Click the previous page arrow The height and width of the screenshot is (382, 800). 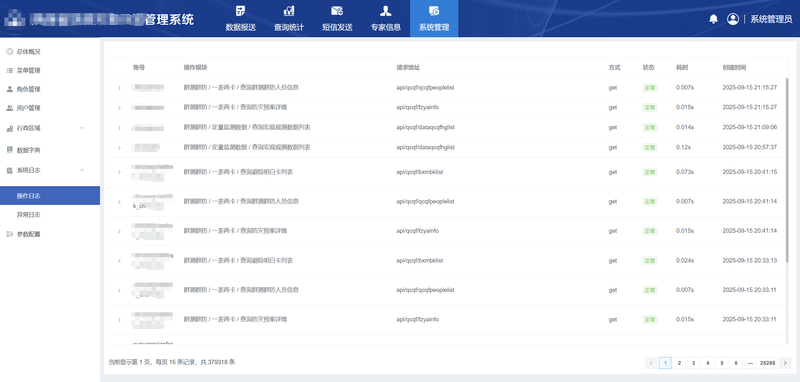coord(651,363)
